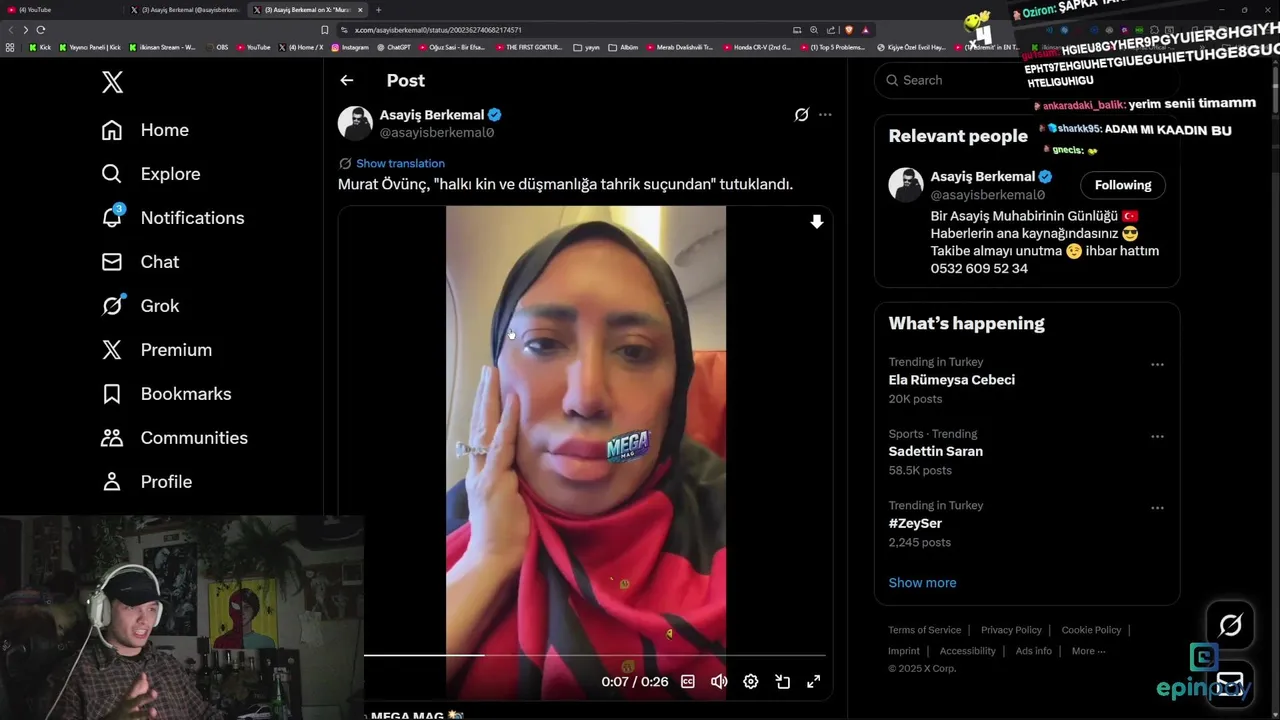The width and height of the screenshot is (1280, 720).
Task: Toggle video closed captions
Action: click(x=688, y=682)
